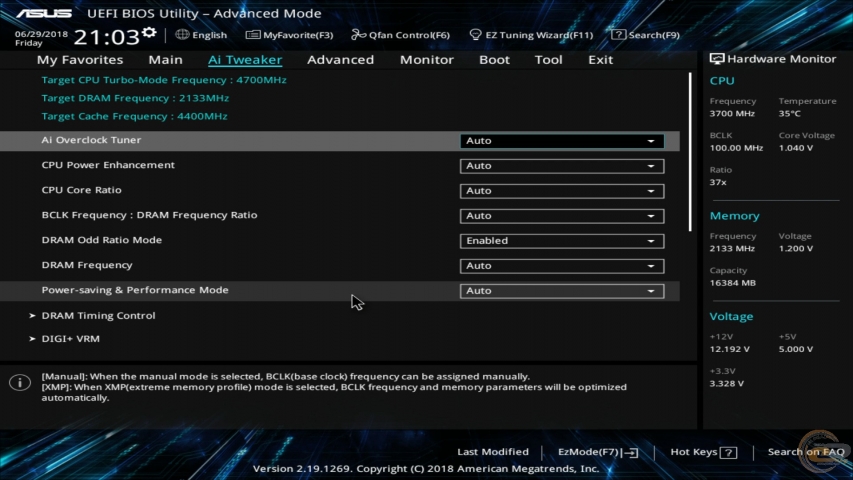Image resolution: width=853 pixels, height=480 pixels.
Task: Open the CPU Power Enhancement dropdown
Action: [561, 166]
